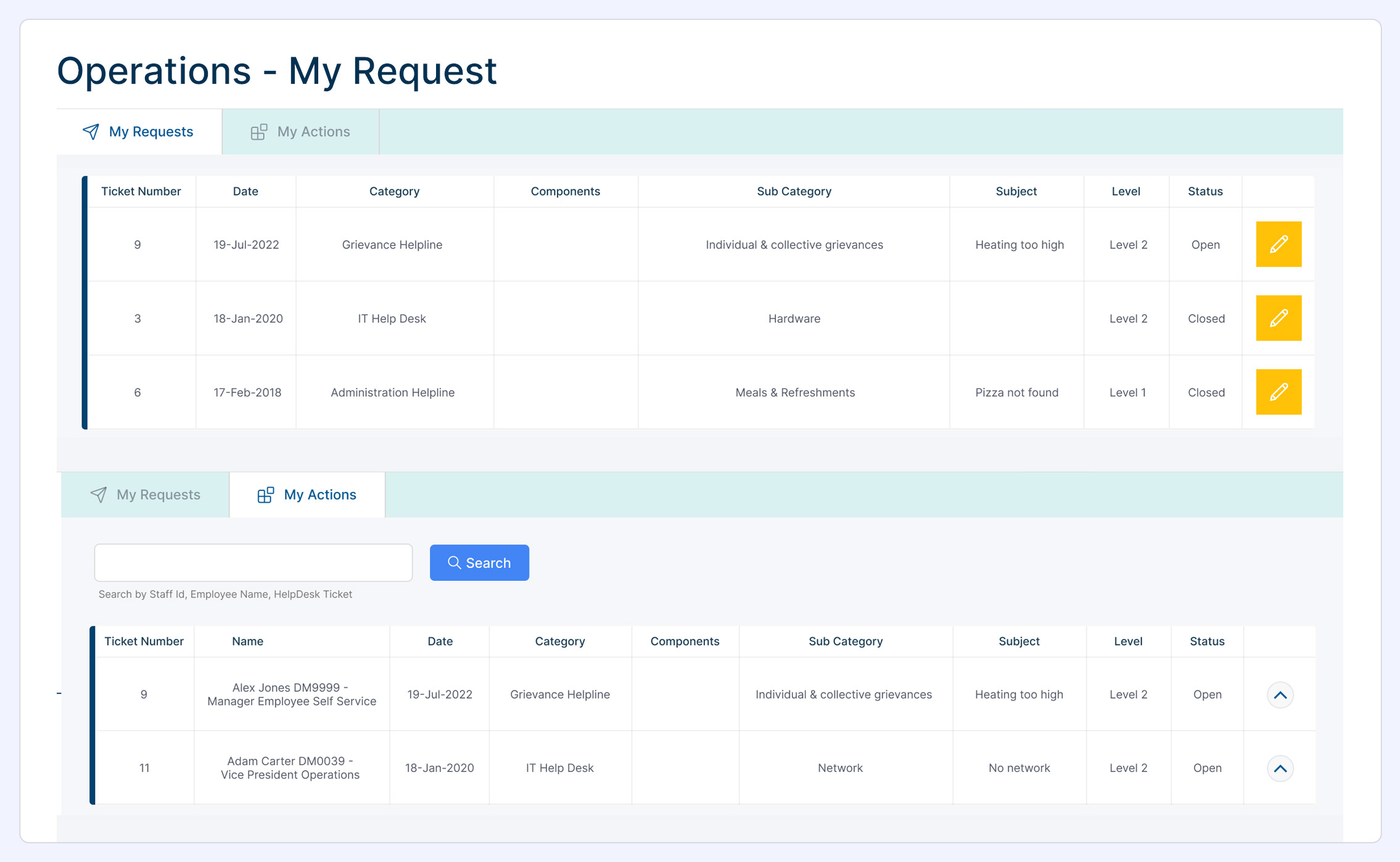Switch to upper My Actions tab

click(x=301, y=132)
